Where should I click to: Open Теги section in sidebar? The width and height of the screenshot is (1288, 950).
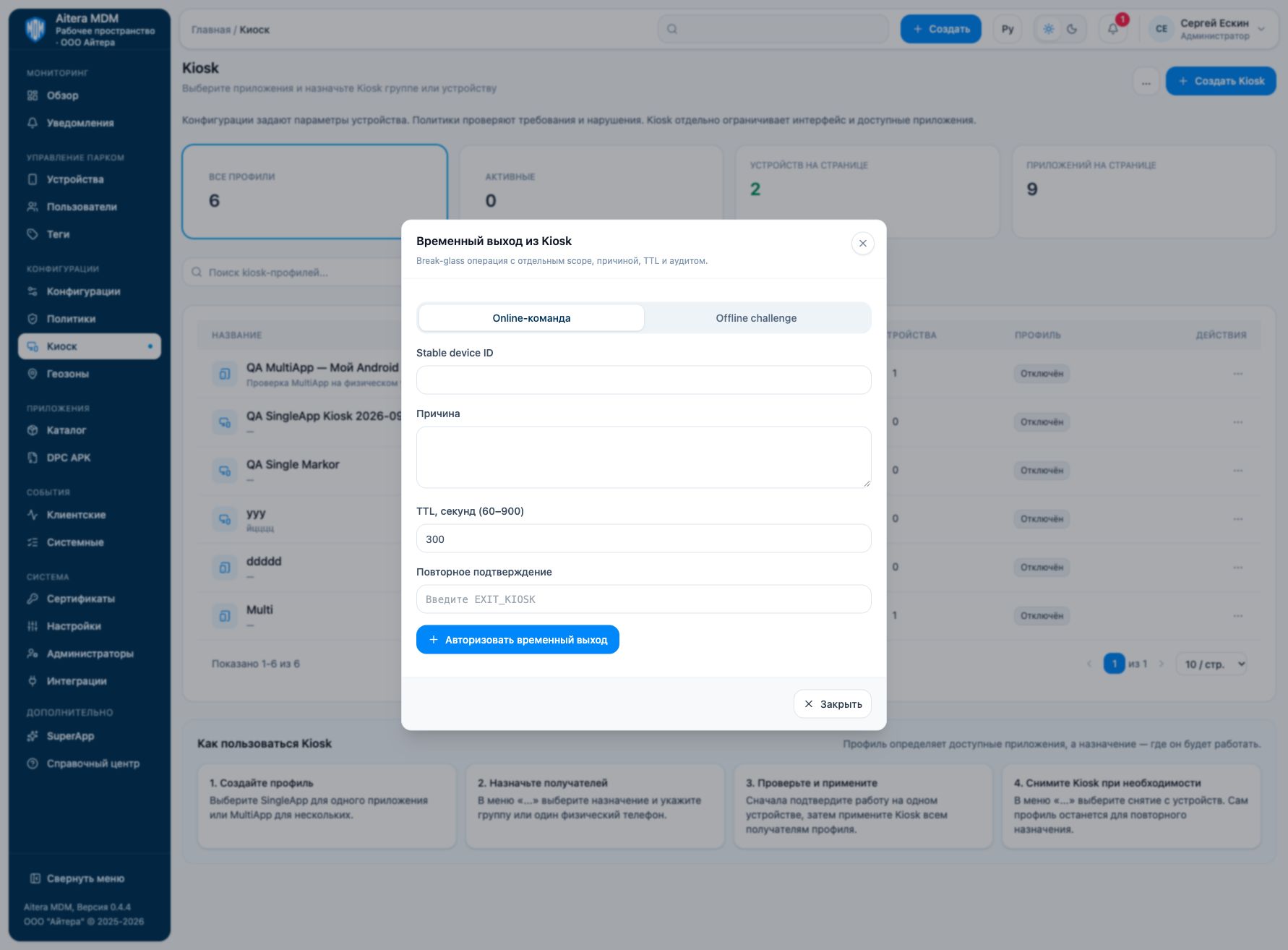click(x=89, y=234)
